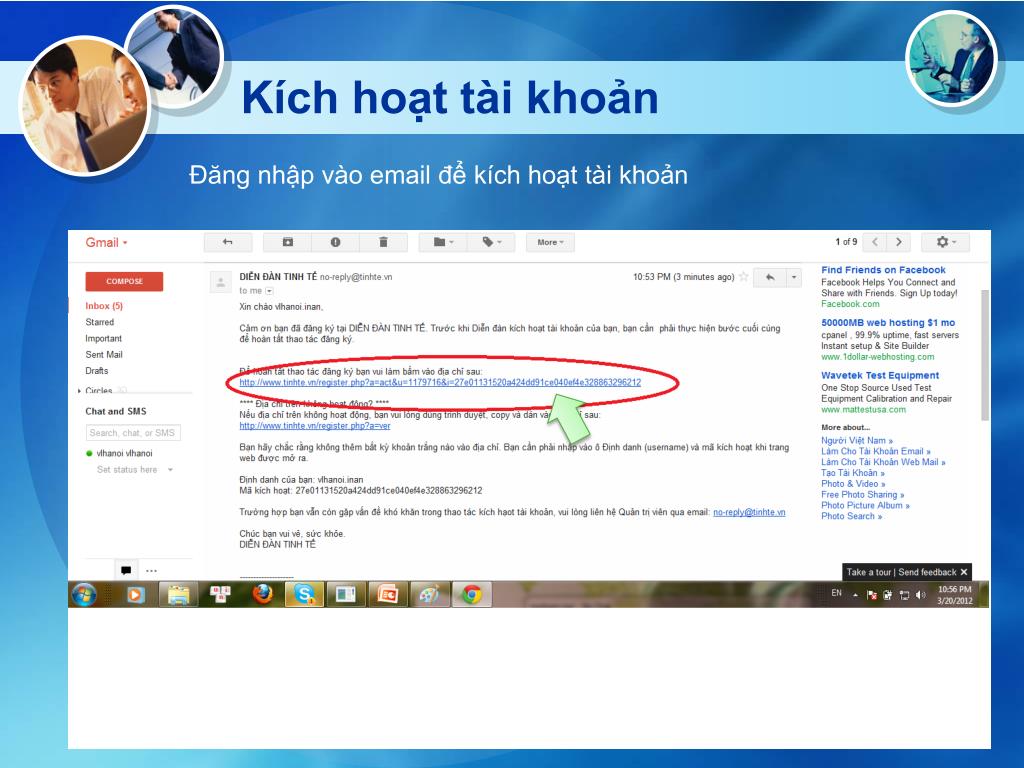
Task: Click 'Send feedback' link
Action: (927, 572)
